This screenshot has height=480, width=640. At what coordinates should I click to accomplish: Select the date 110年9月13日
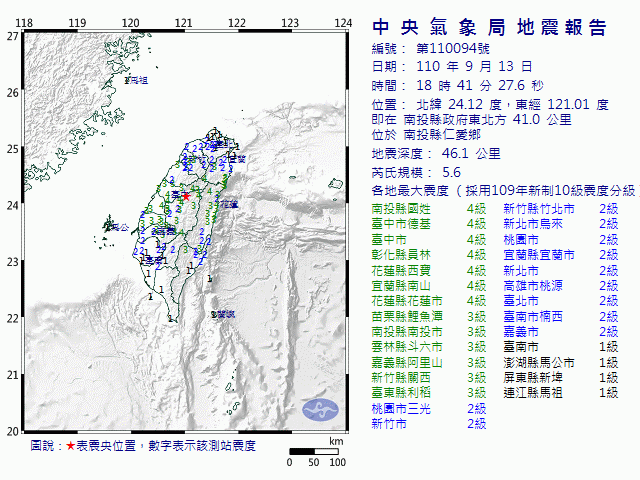474,66
